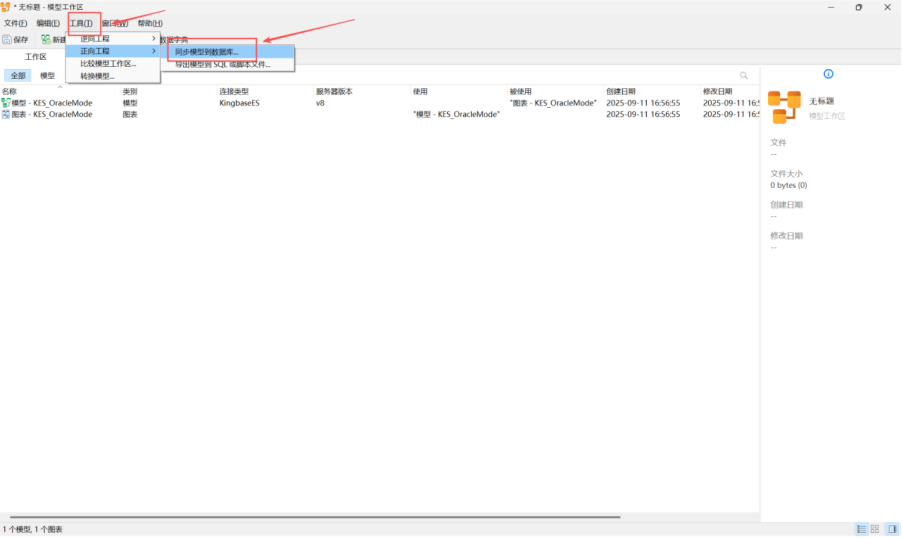Select the 模型 filter button
Screen dimensions: 902x538
[x=47, y=75]
